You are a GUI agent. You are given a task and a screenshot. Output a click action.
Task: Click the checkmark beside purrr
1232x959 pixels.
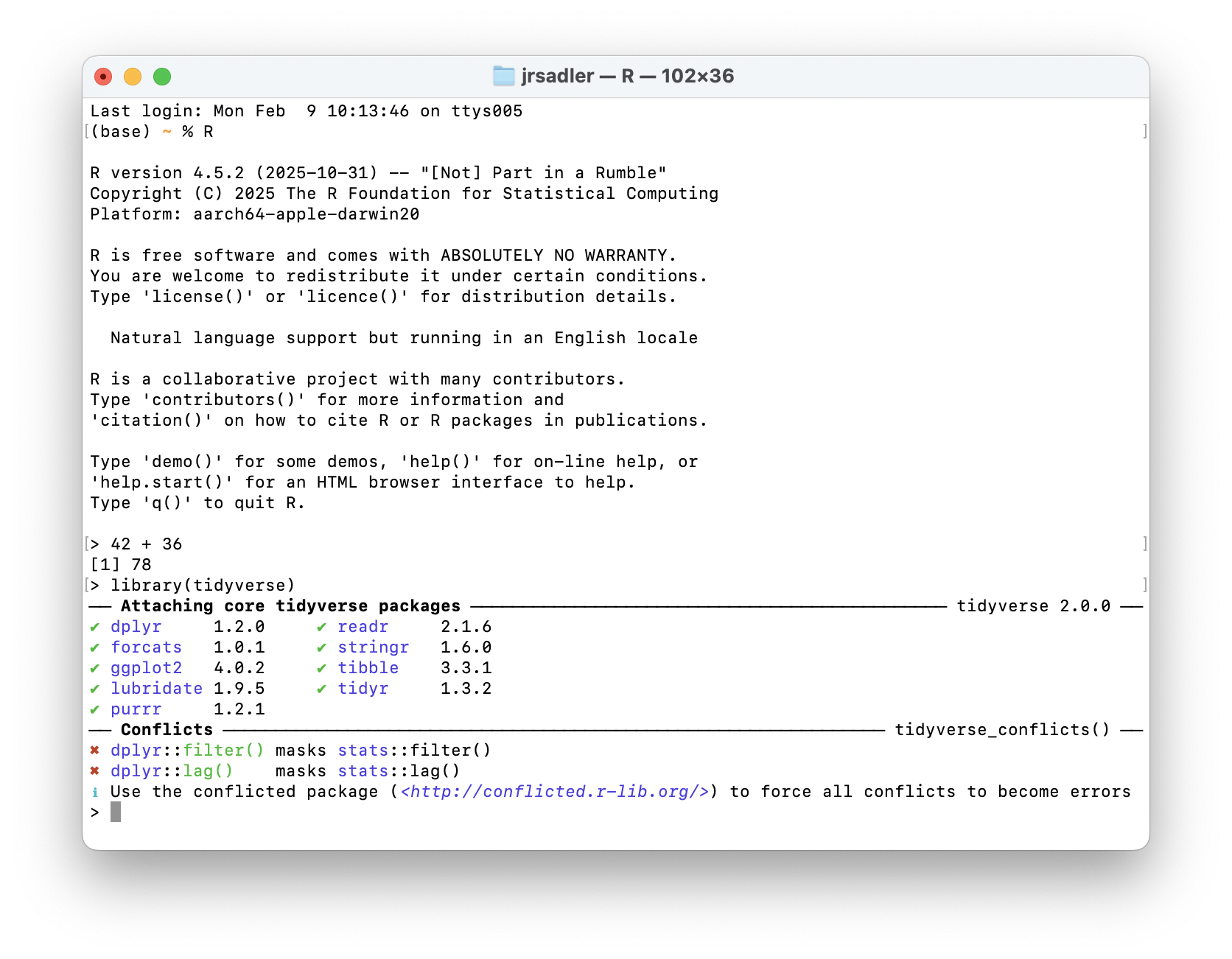94,709
